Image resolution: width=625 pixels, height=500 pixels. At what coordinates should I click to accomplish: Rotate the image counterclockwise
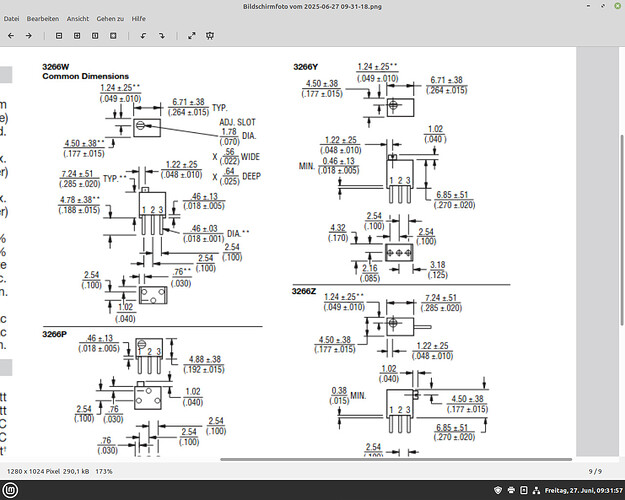tap(143, 36)
